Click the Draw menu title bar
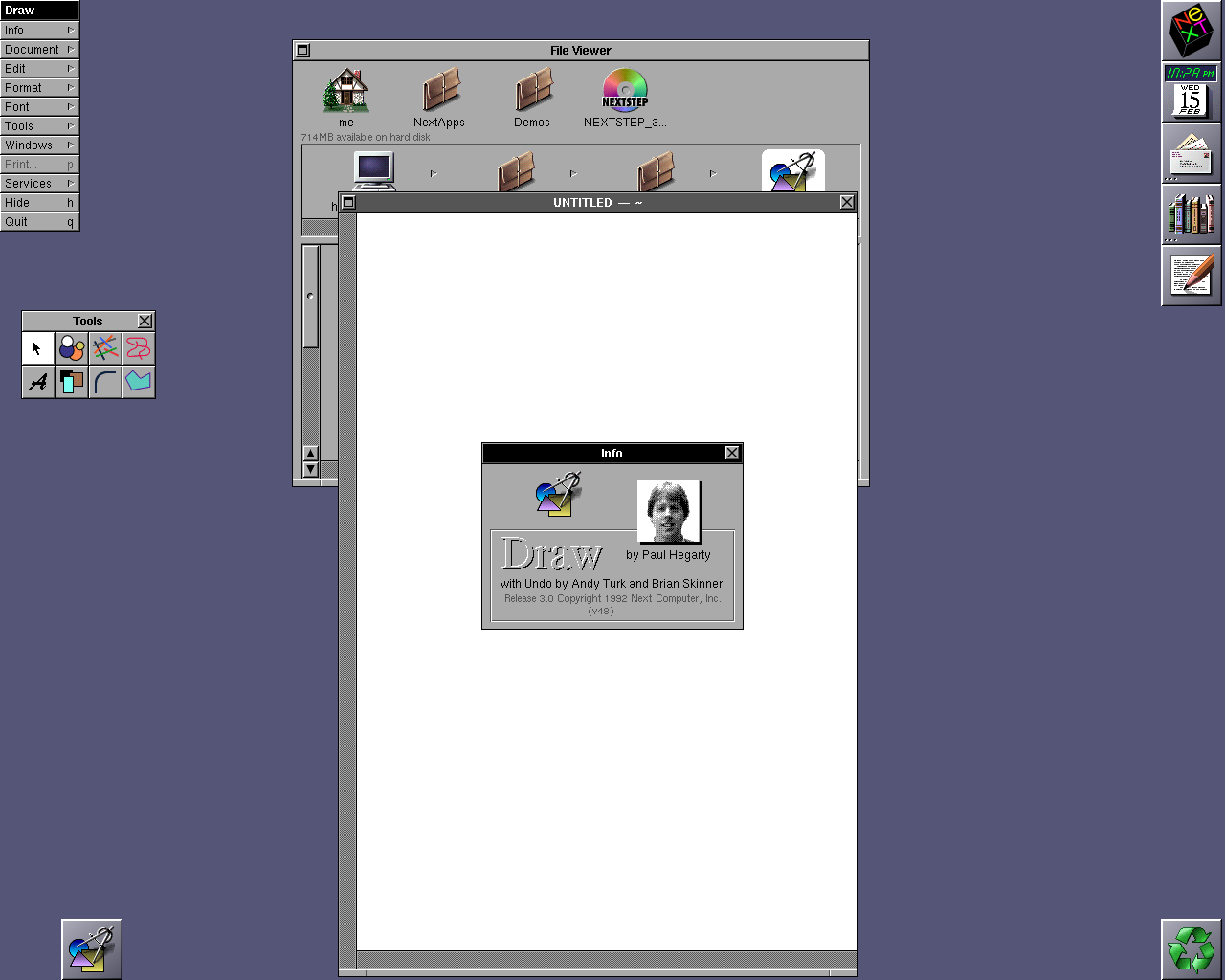The image size is (1225, 980). [39, 11]
